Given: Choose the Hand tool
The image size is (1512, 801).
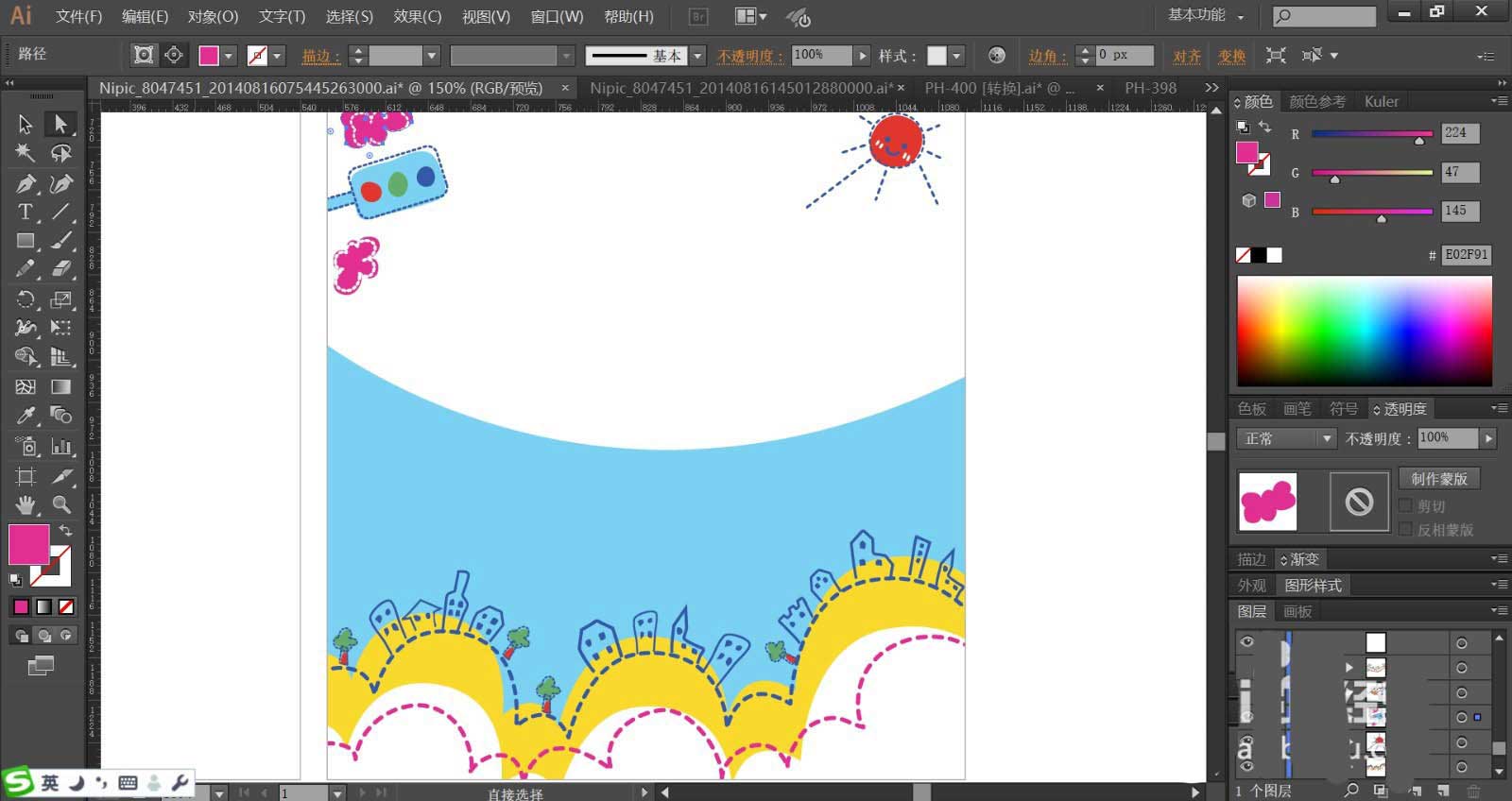Looking at the screenshot, I should point(26,504).
